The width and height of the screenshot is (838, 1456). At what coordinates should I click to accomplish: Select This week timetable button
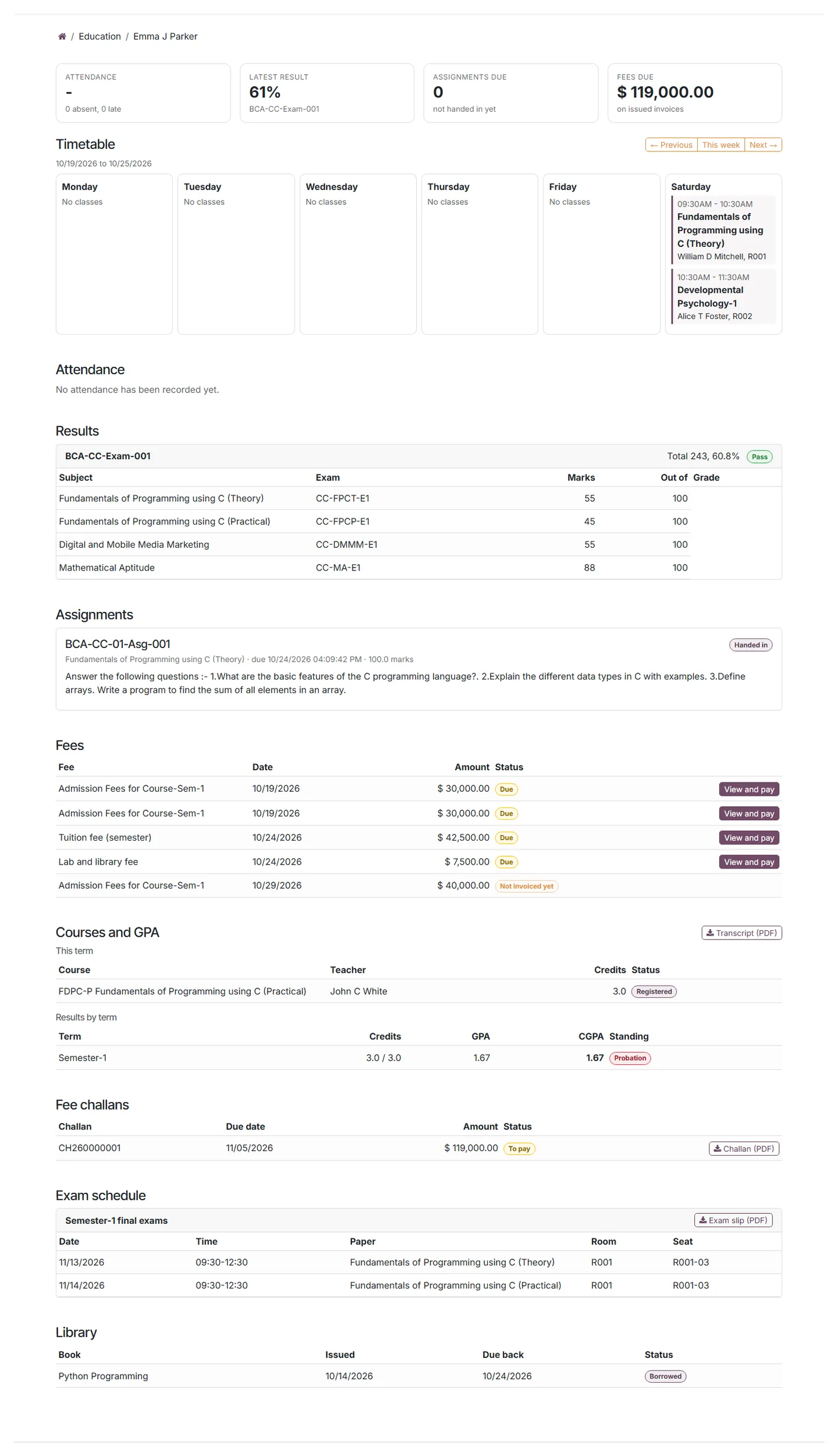[720, 145]
